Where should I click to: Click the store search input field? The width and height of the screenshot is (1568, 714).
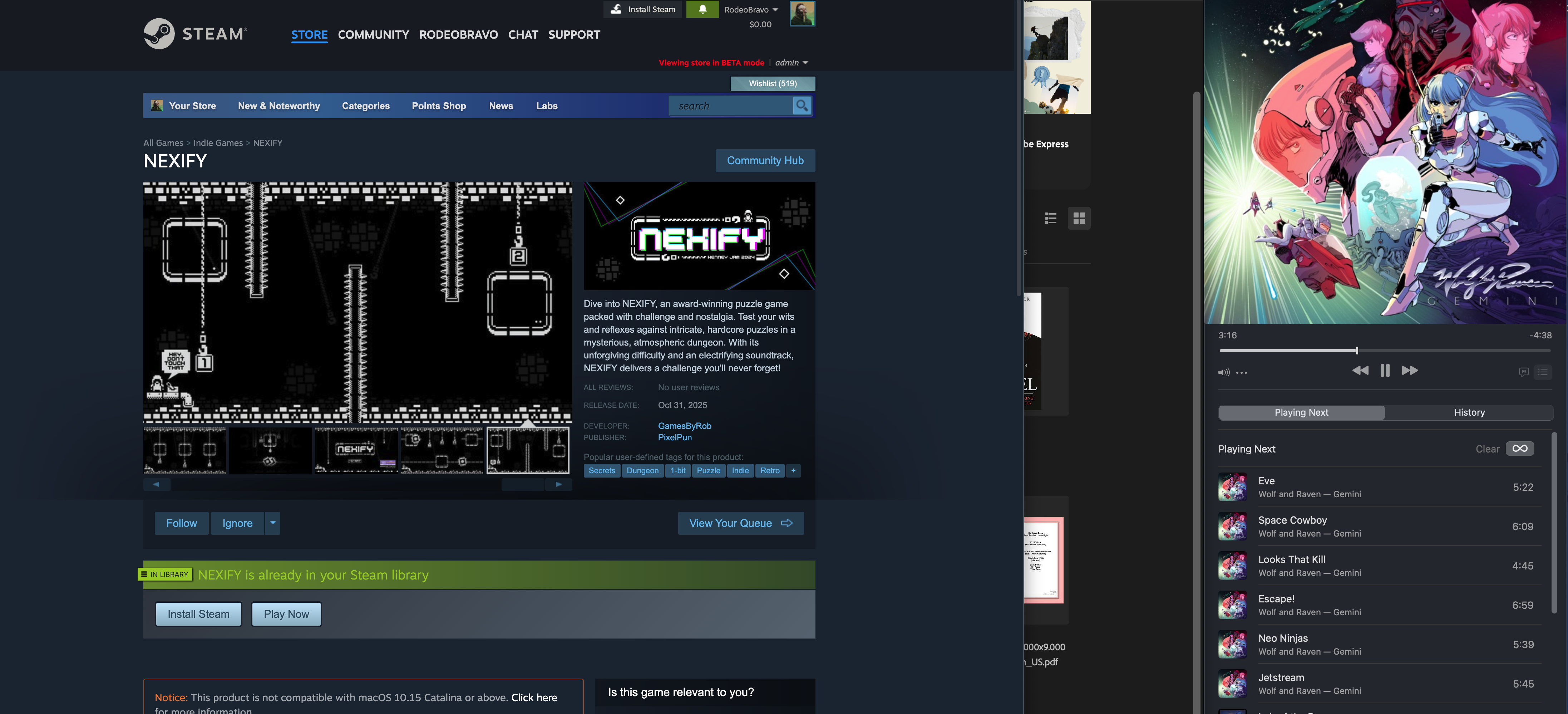730,106
